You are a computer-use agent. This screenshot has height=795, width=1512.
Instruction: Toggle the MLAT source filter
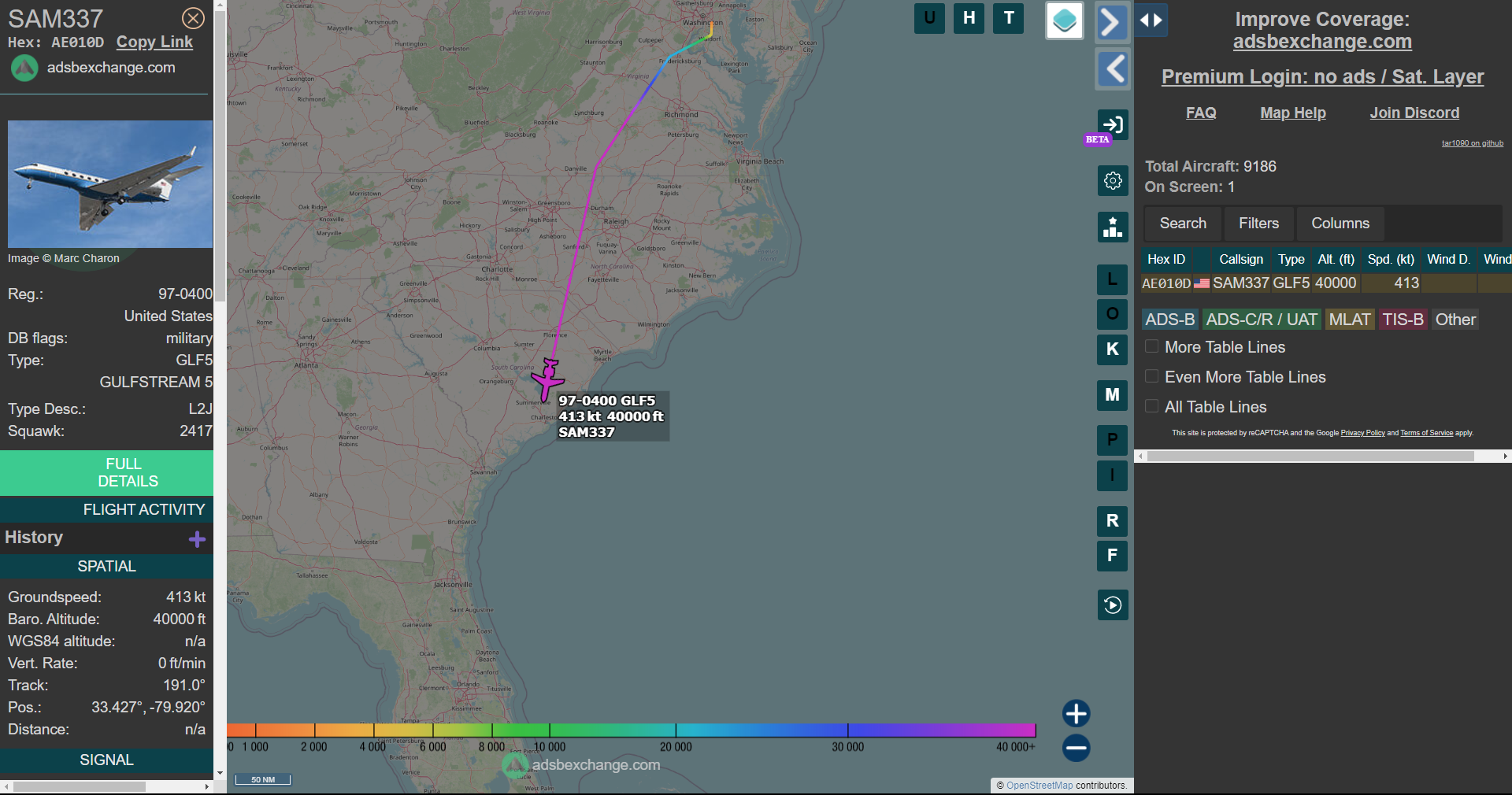click(1350, 320)
